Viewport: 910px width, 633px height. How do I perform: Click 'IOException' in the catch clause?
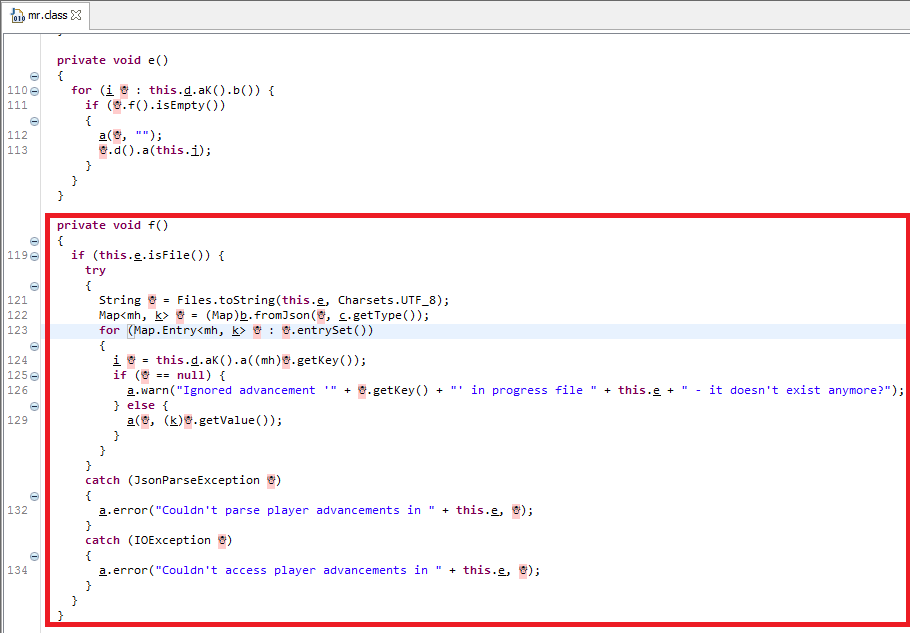coord(172,540)
